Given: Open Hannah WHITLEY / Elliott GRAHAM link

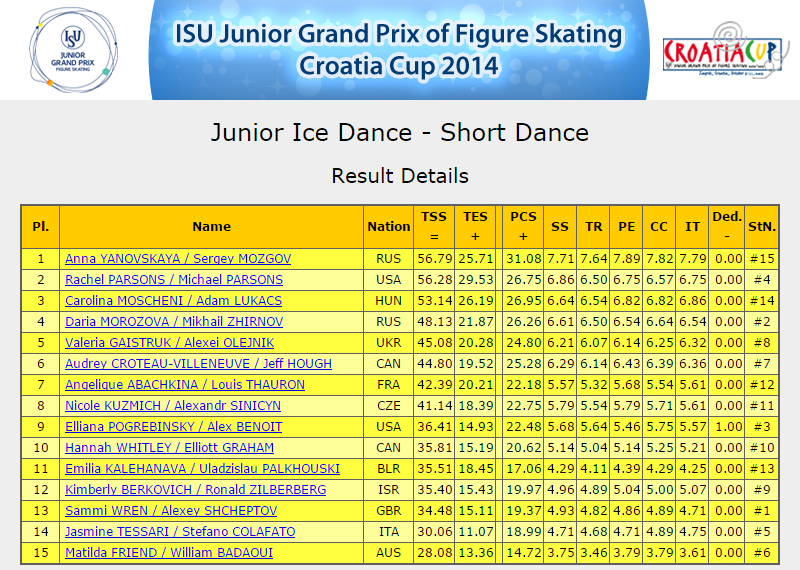Looking at the screenshot, I should click(x=169, y=448).
